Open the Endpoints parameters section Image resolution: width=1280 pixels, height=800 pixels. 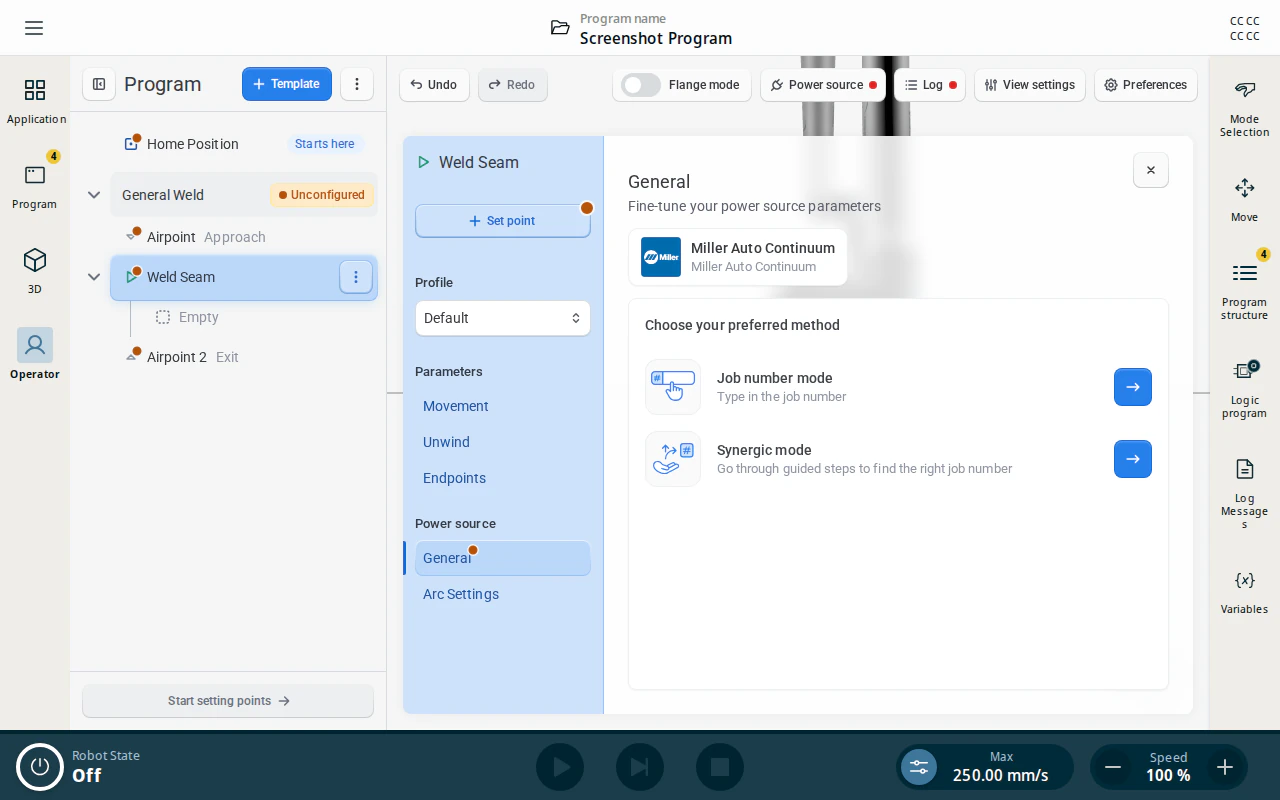pos(454,478)
